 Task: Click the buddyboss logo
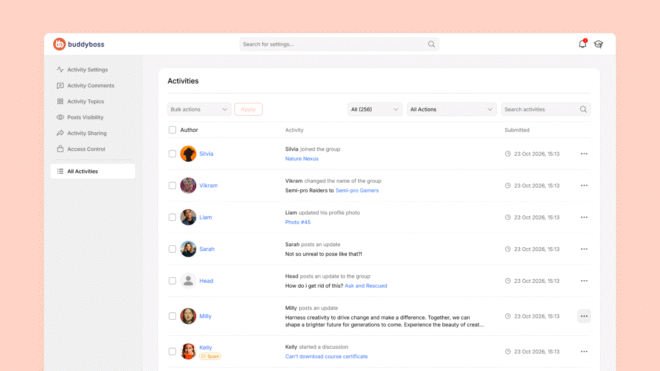click(x=79, y=44)
